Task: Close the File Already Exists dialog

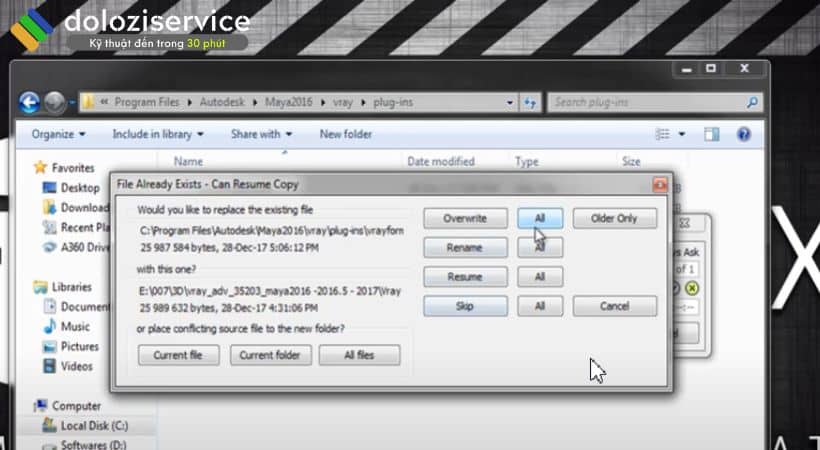Action: coord(659,185)
